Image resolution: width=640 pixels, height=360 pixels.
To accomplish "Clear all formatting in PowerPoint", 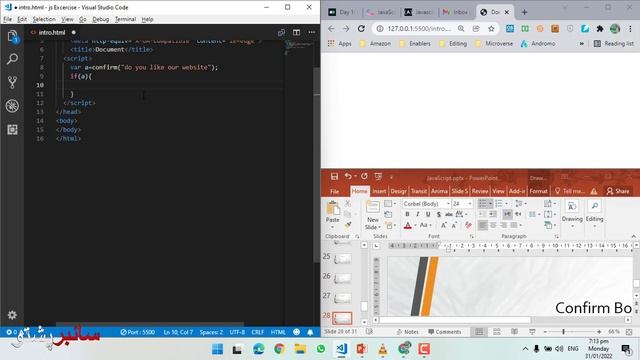I will click(x=469, y=225).
